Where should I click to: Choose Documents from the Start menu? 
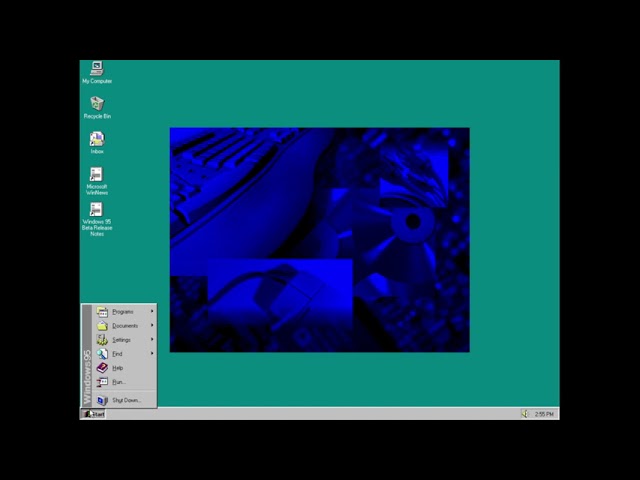(124, 326)
